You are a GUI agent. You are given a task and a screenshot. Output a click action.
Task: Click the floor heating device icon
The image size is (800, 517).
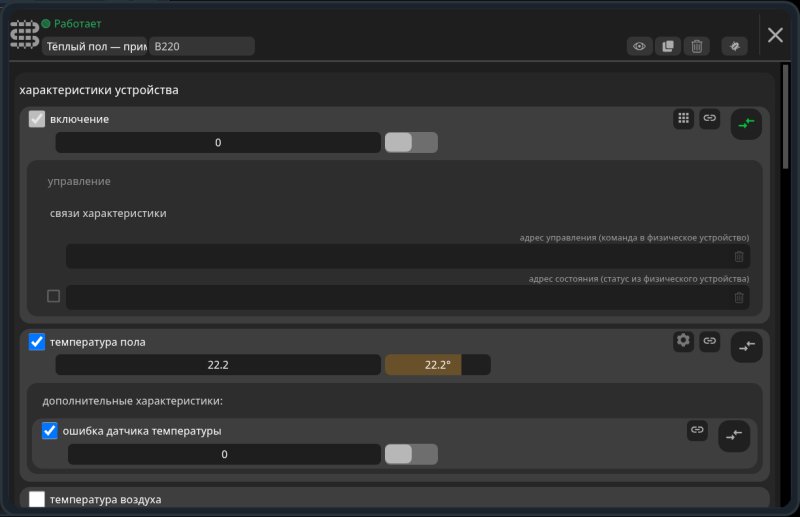[24, 35]
